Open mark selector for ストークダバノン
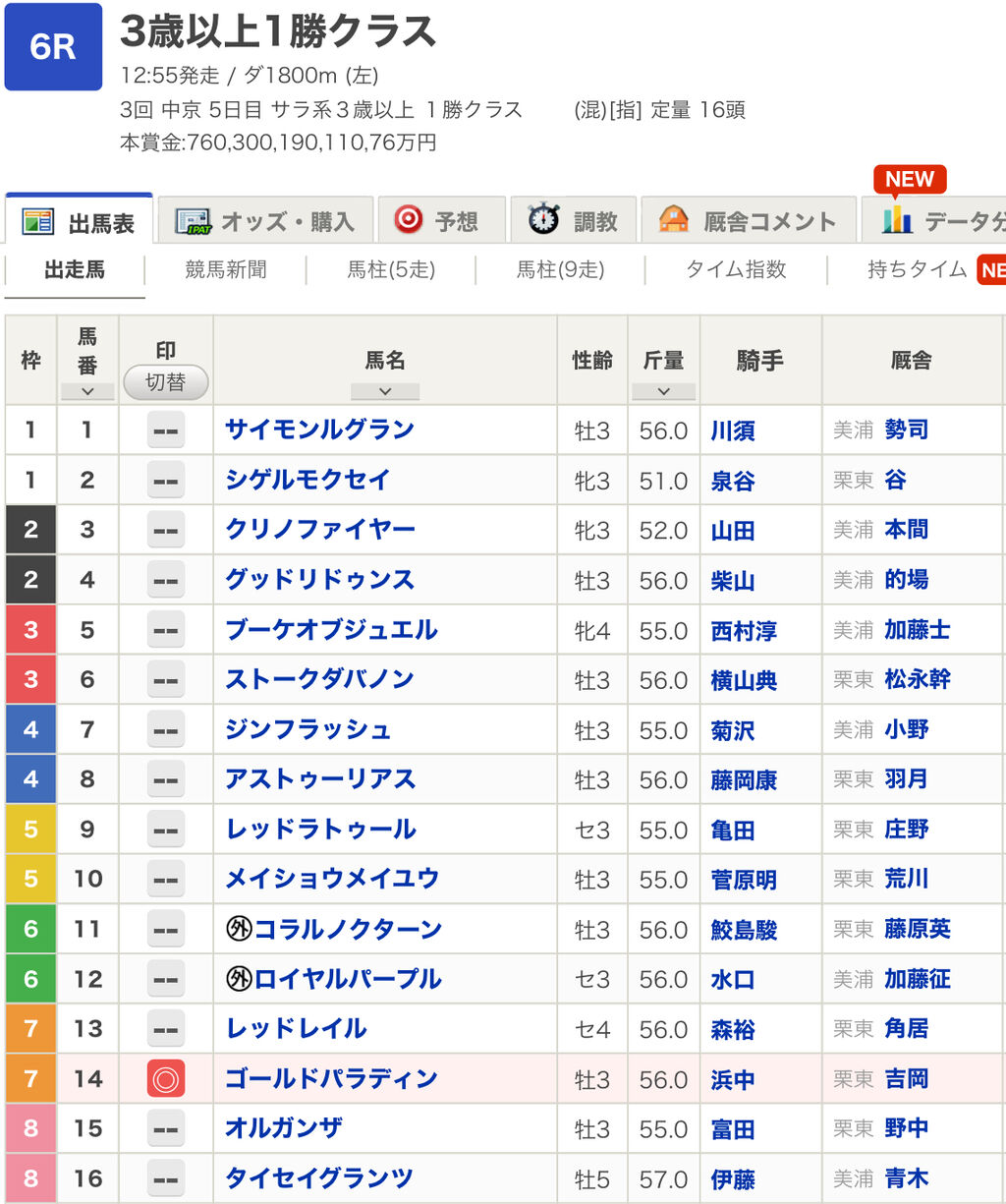This screenshot has height=1204, width=1006. pos(166,680)
